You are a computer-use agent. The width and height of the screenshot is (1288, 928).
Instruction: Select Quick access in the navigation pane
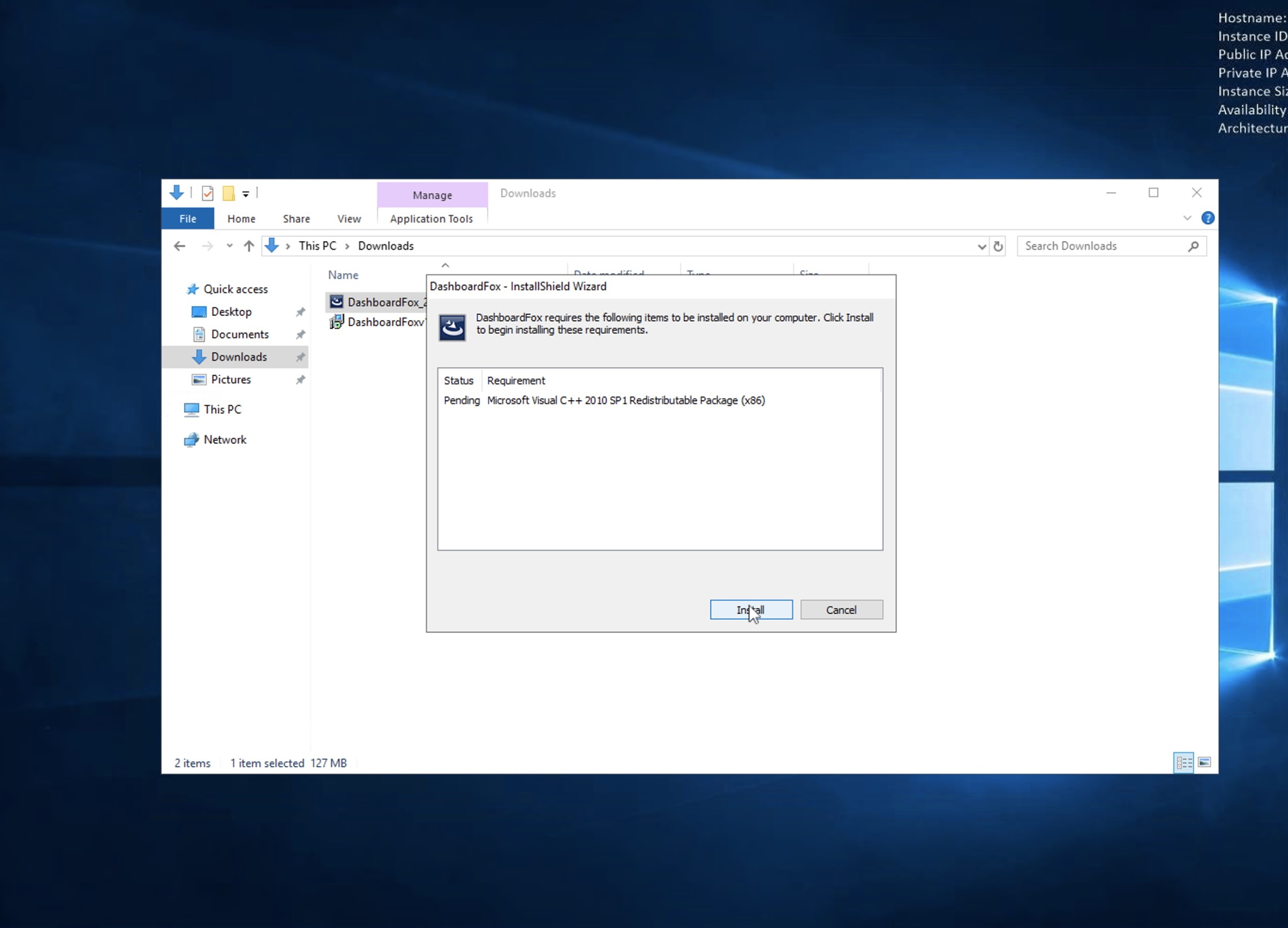236,289
